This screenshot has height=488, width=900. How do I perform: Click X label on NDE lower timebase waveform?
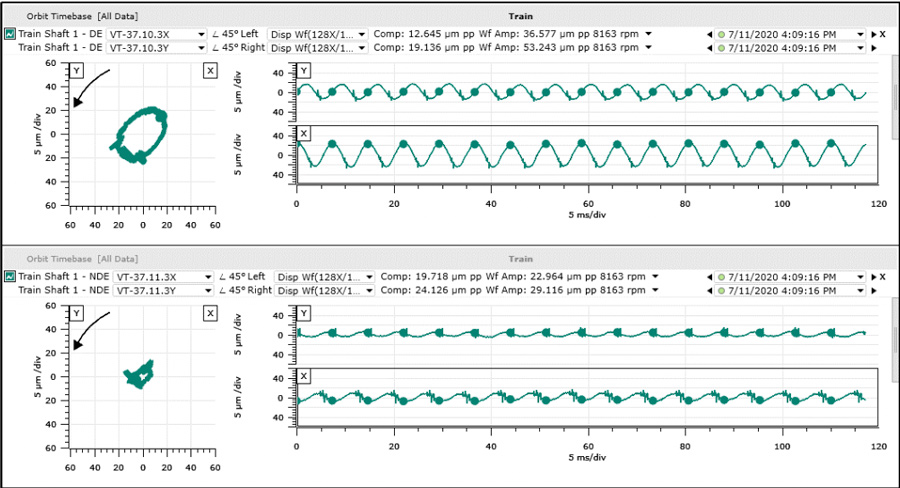pyautogui.click(x=304, y=376)
